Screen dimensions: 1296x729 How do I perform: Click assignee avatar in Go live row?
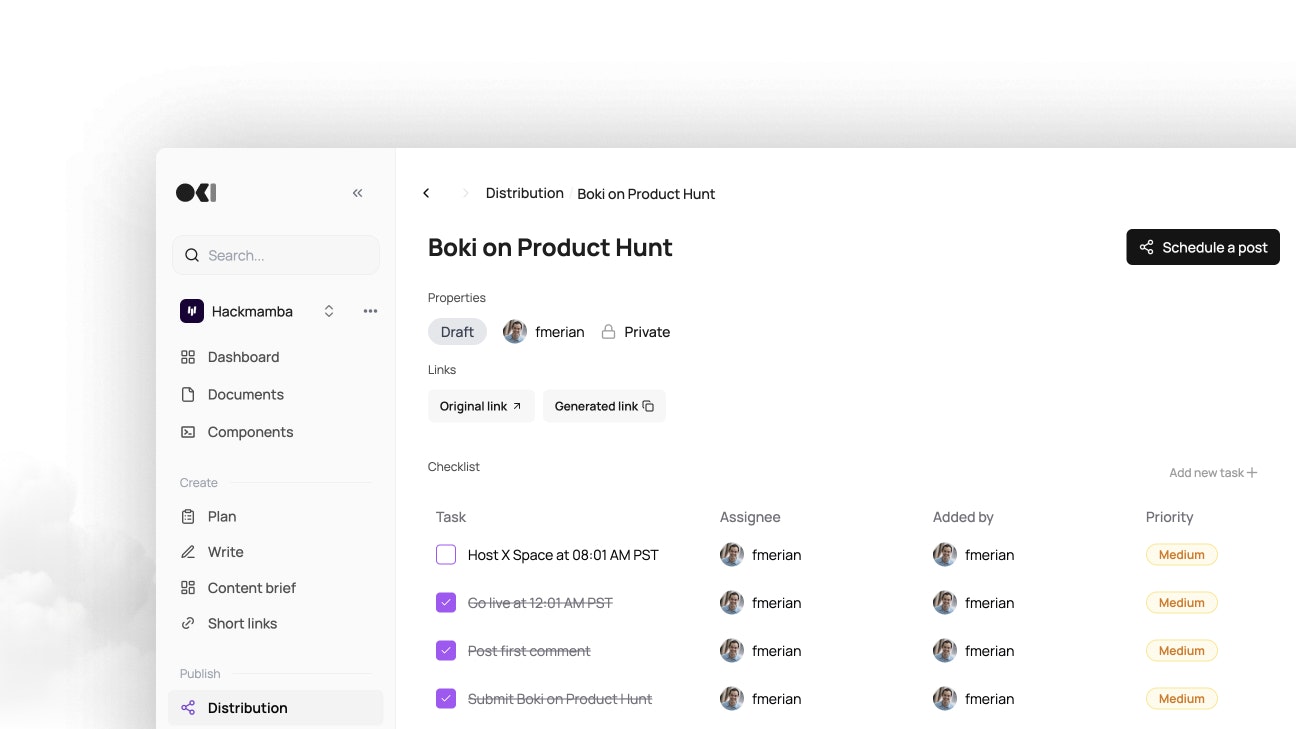coord(732,603)
